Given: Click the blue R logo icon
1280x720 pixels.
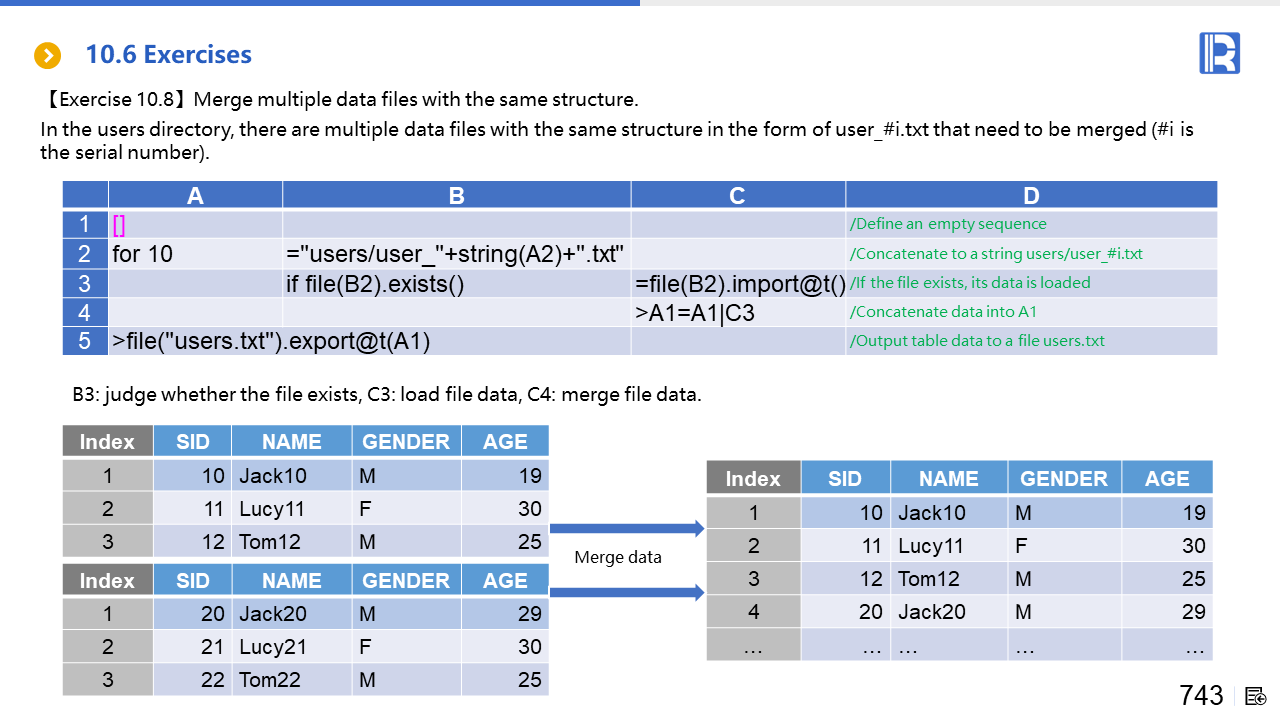Looking at the screenshot, I should [1219, 53].
